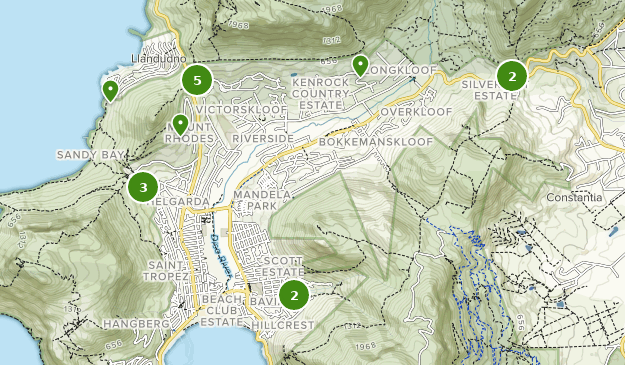Open the cluster marker showing 3 trails
Screen dimensions: 625x365
[143, 187]
